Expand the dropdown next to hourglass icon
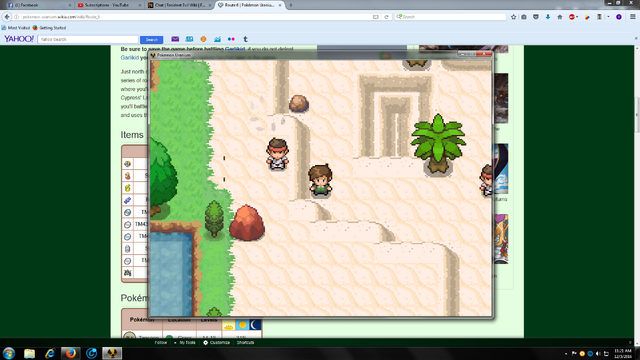Screen dimensions: 640x360 608,17
